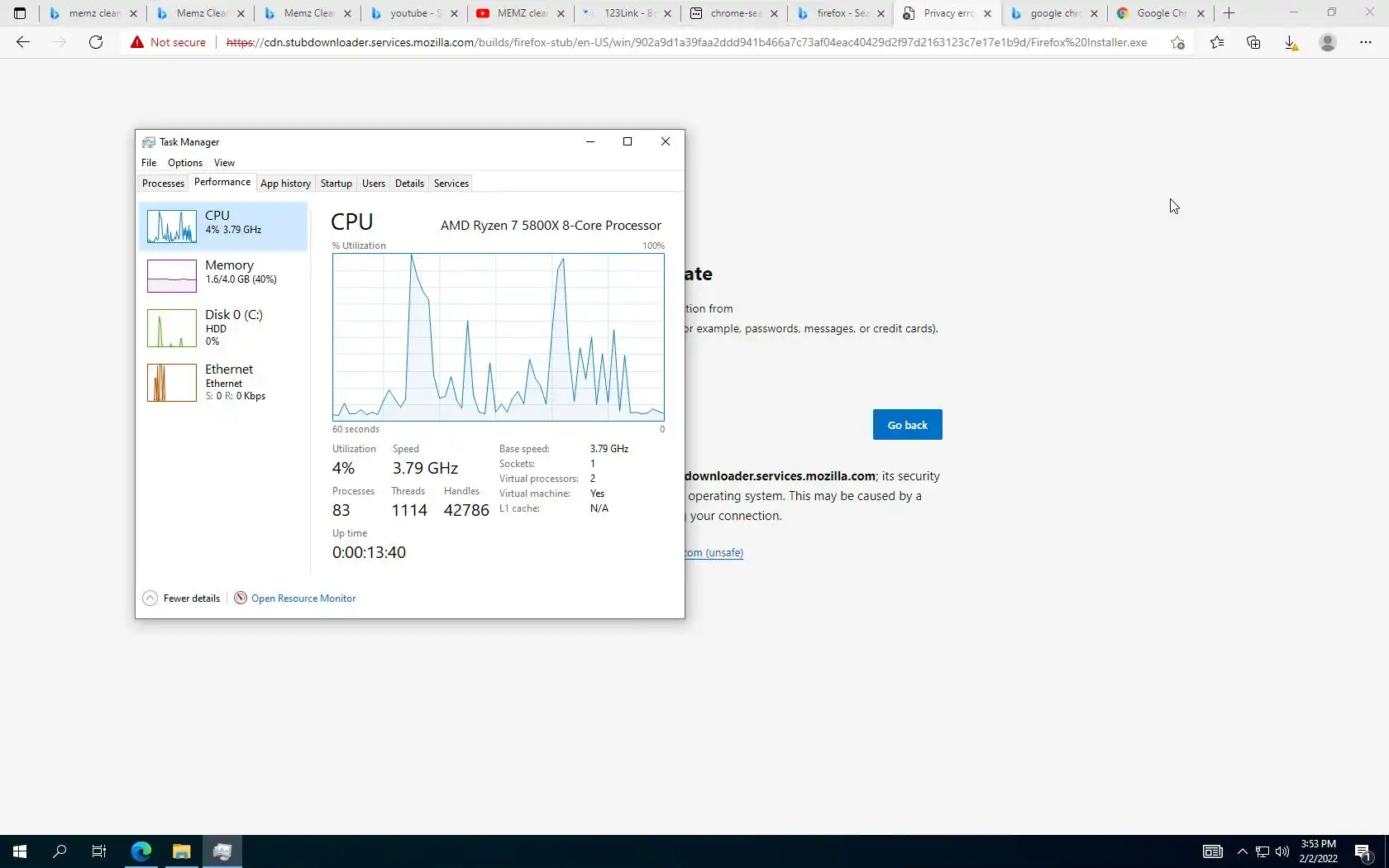
Task: Open the tab actions menu icon
Action: pyautogui.click(x=20, y=13)
